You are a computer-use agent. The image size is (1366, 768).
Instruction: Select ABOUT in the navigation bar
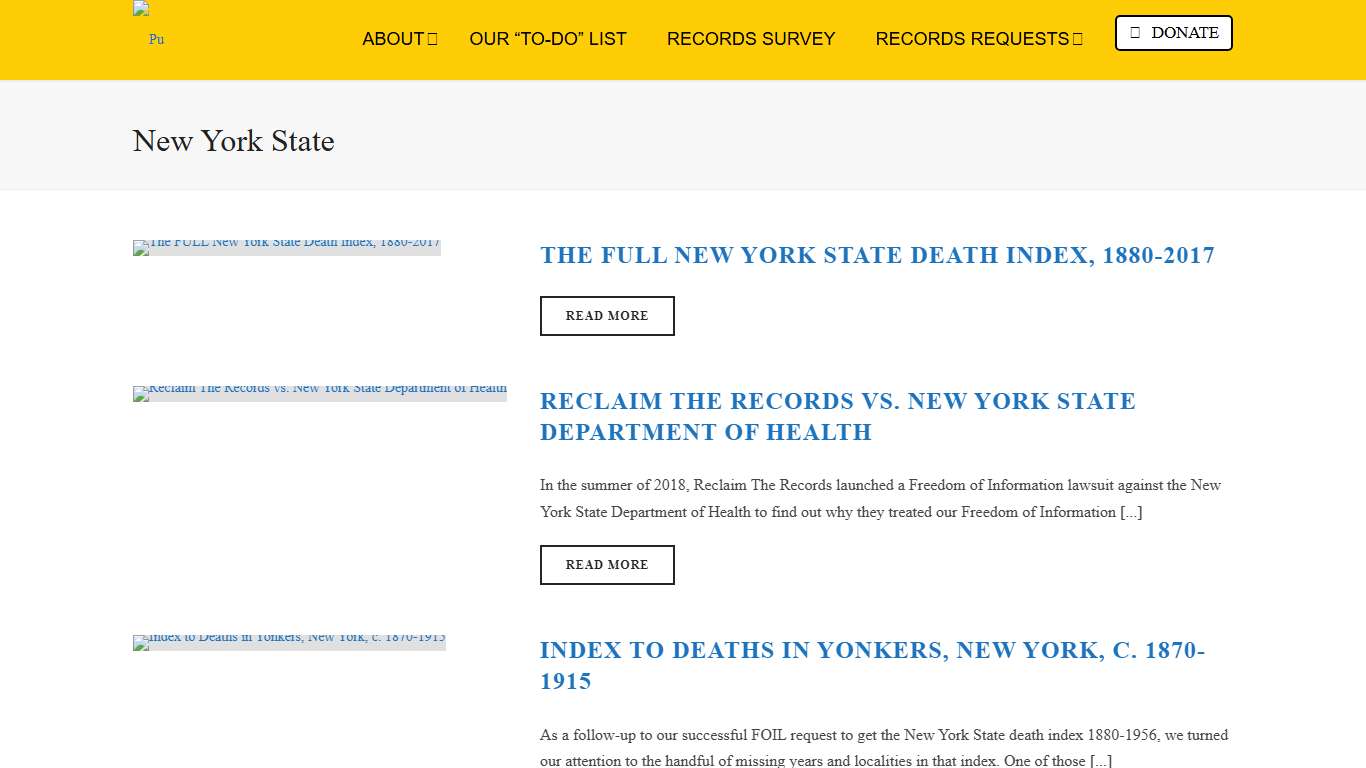[393, 39]
